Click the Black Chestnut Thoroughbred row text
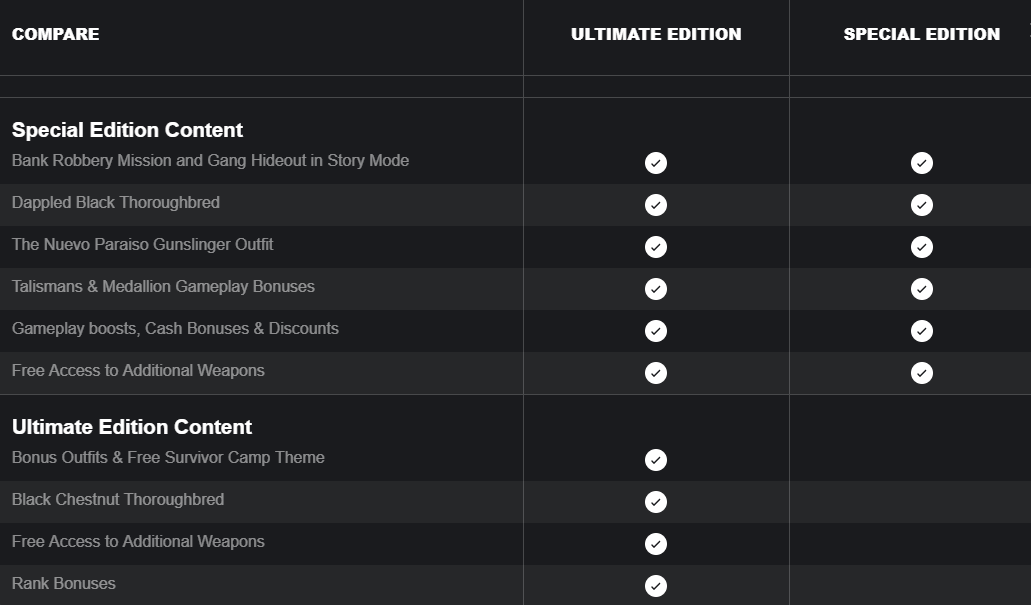This screenshot has width=1031, height=605. 118,500
